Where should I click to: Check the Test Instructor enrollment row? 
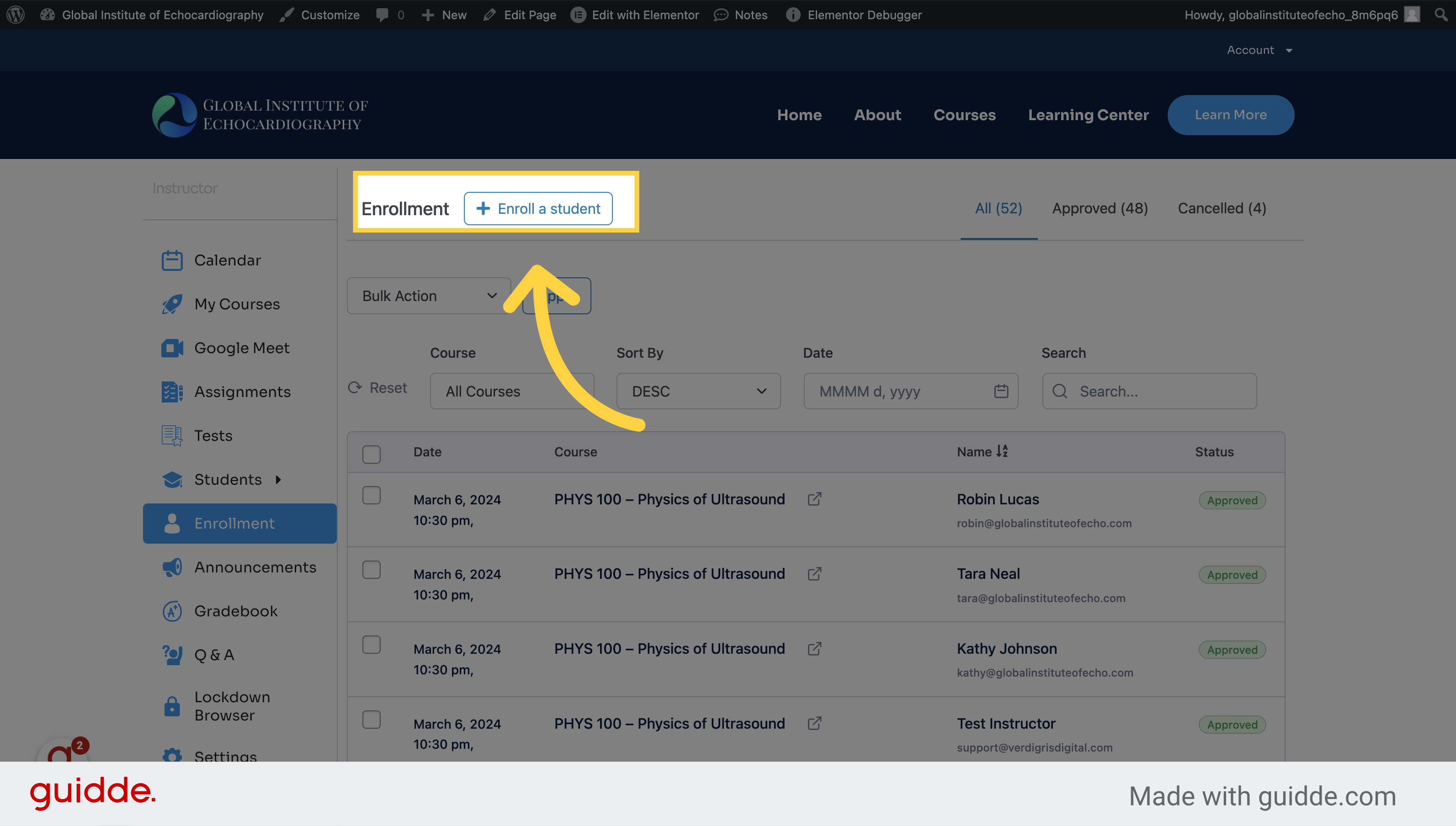point(371,720)
